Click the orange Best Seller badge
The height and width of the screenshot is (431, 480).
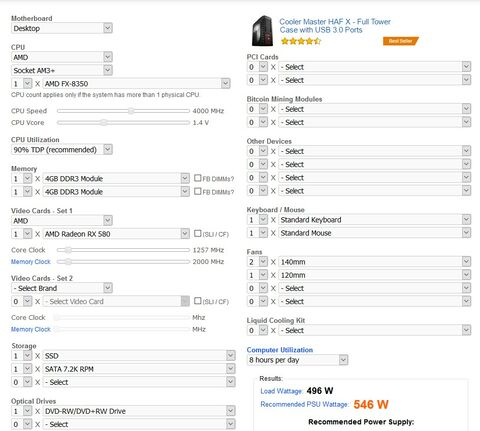click(x=400, y=41)
